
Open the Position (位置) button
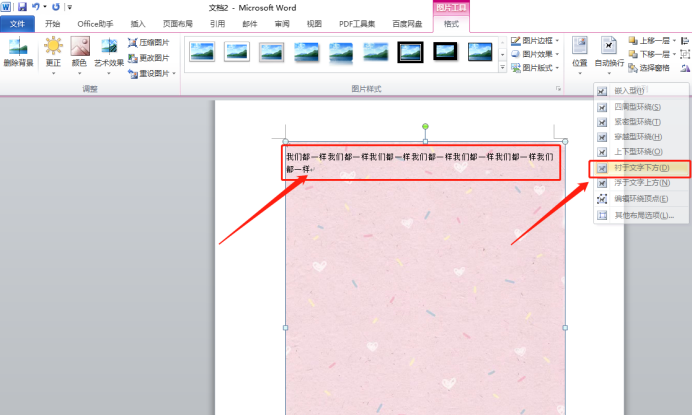pyautogui.click(x=580, y=55)
